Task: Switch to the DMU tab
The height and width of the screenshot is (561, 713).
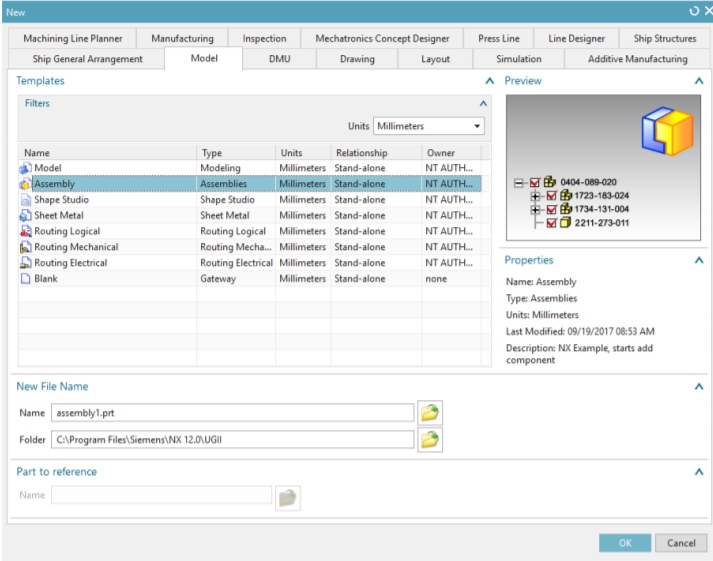Action: (x=279, y=59)
